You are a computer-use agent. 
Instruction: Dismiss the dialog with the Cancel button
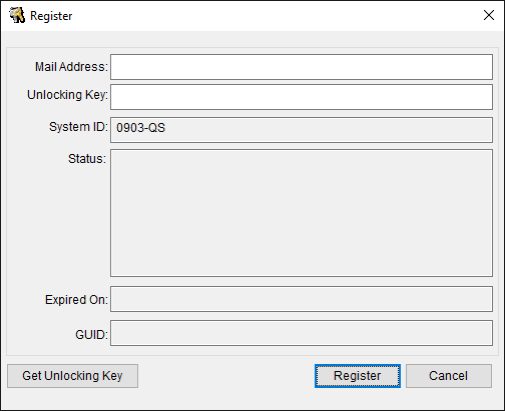tap(448, 376)
